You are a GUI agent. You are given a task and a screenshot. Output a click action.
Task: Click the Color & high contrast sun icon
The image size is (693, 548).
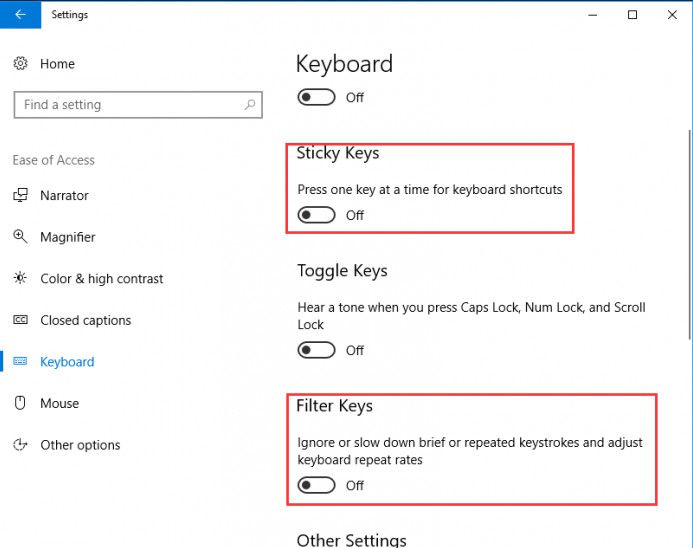(20, 278)
